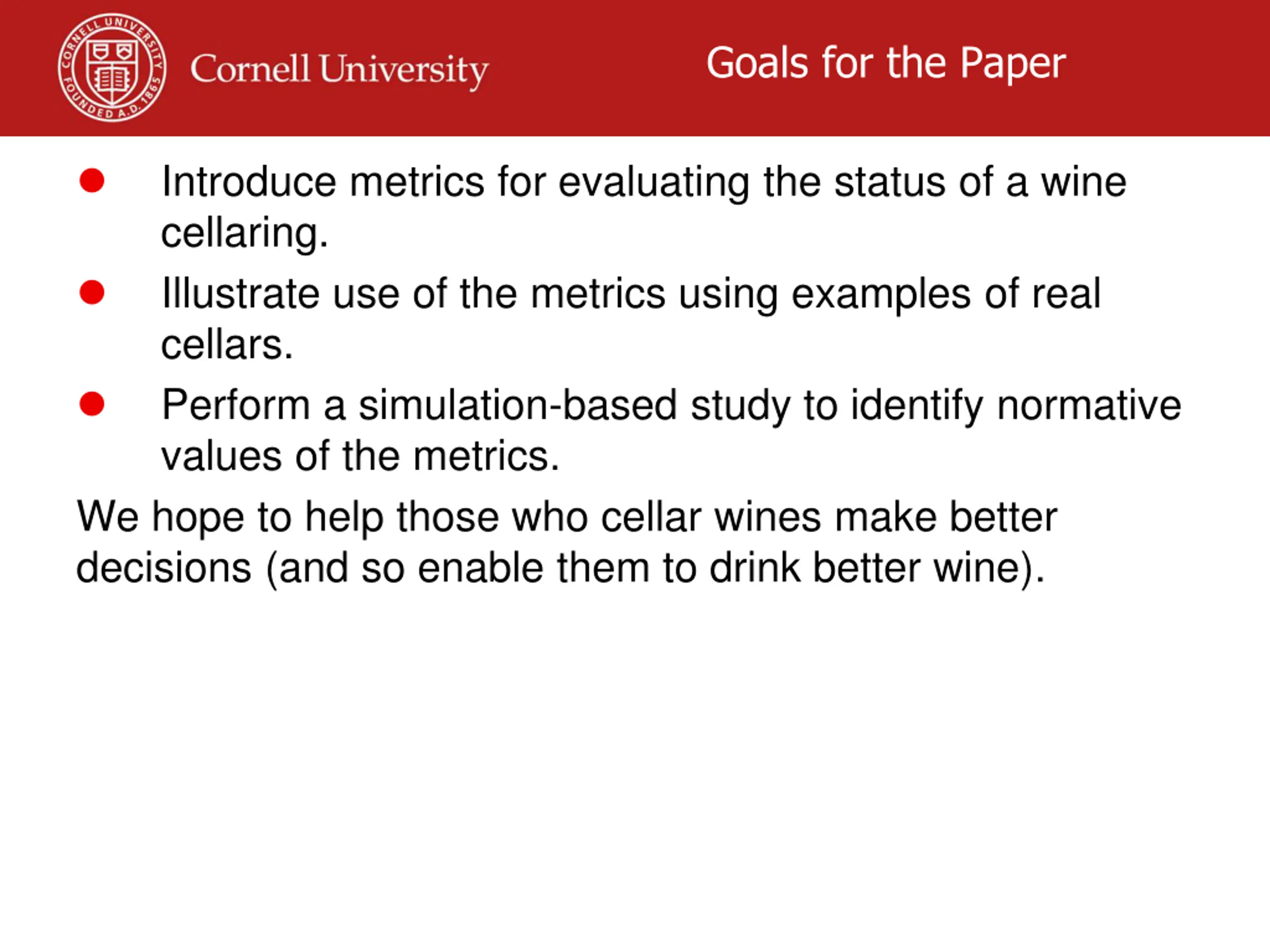
Task: Click the 'drink better wine).' phrase
Action: click(877, 569)
